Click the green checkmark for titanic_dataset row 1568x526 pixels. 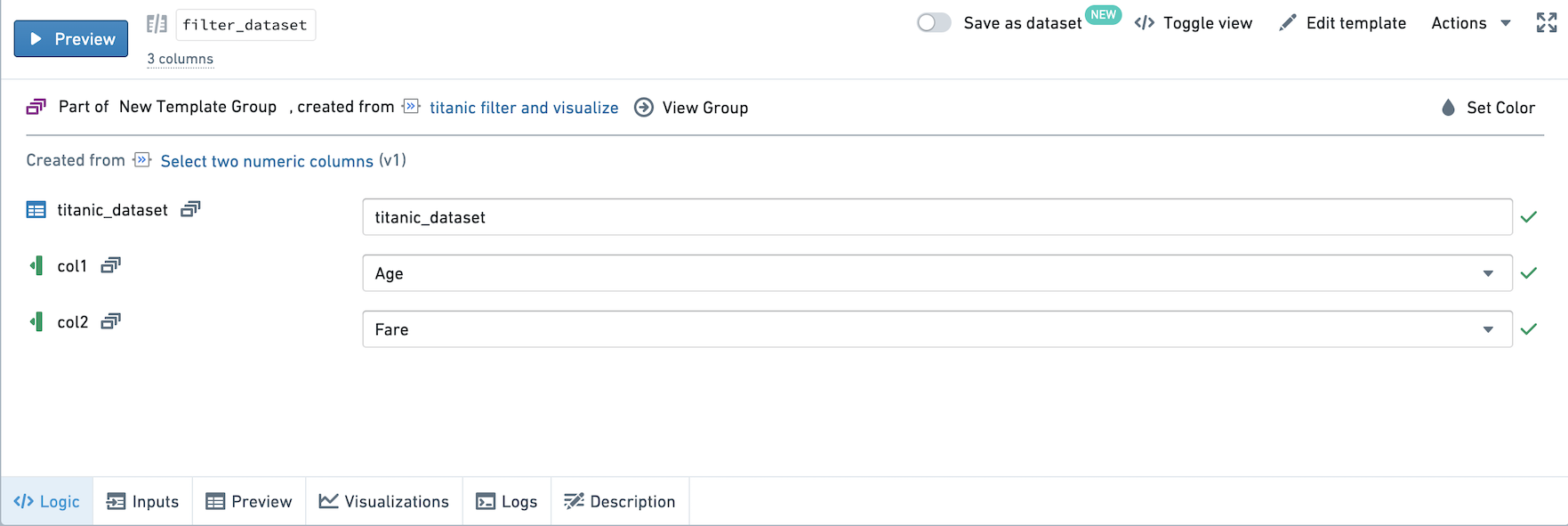[1529, 217]
